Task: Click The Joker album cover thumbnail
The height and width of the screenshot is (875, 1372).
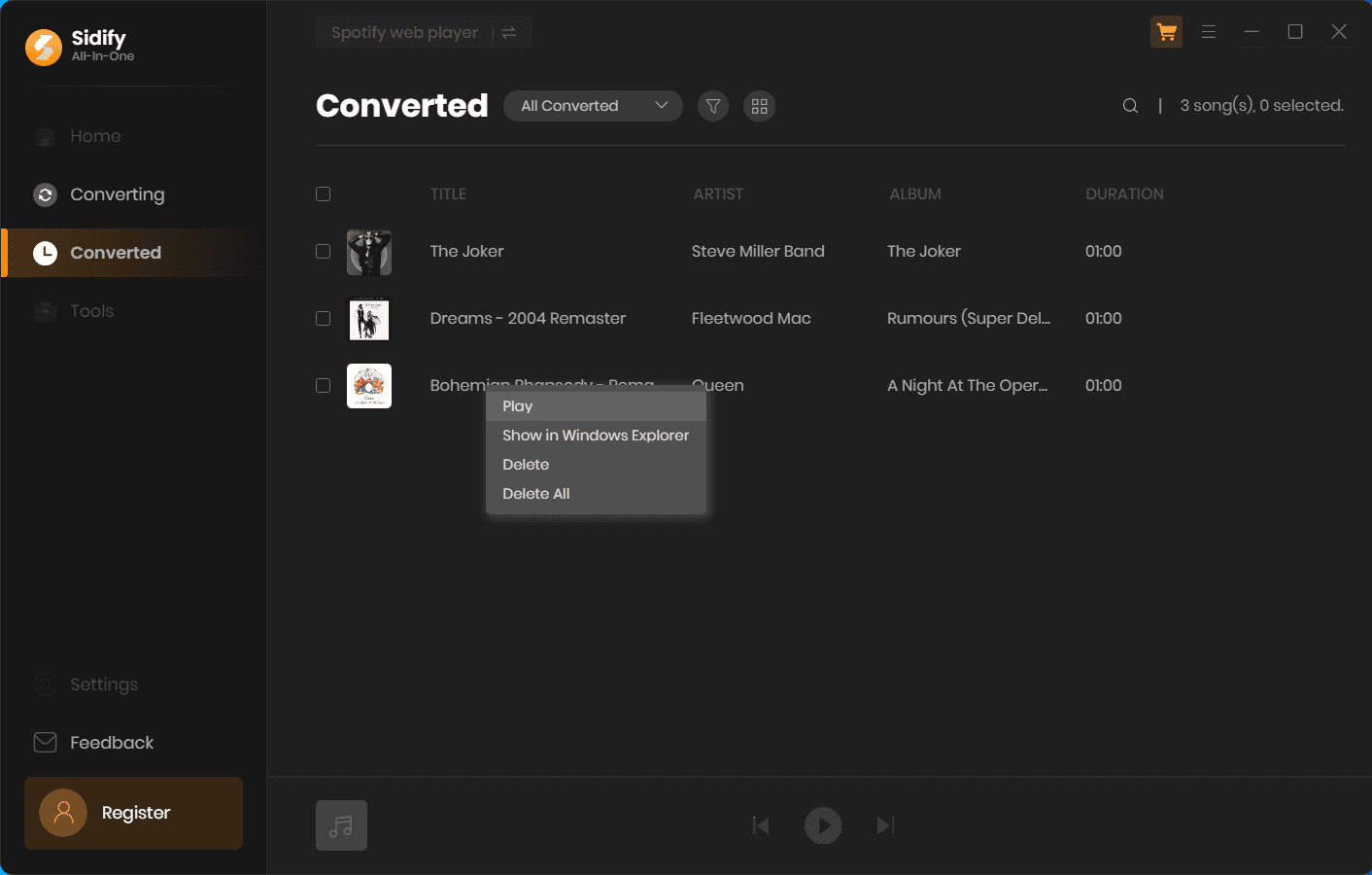Action: coord(369,252)
